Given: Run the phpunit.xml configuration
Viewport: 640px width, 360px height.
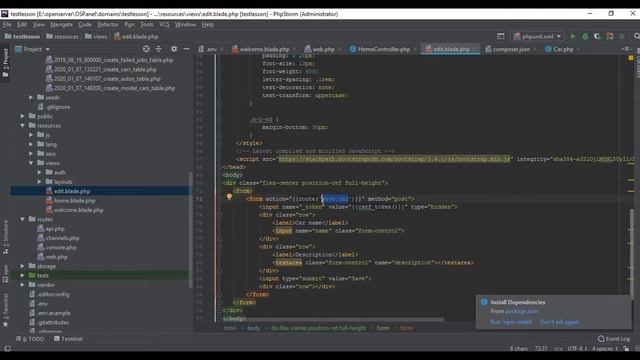Looking at the screenshot, I should pyautogui.click(x=573, y=36).
